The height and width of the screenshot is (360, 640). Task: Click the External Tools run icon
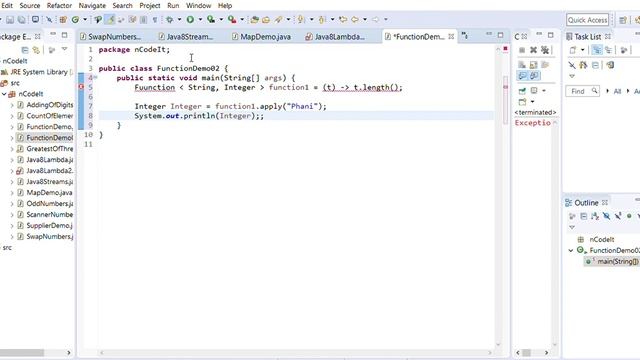click(x=232, y=19)
